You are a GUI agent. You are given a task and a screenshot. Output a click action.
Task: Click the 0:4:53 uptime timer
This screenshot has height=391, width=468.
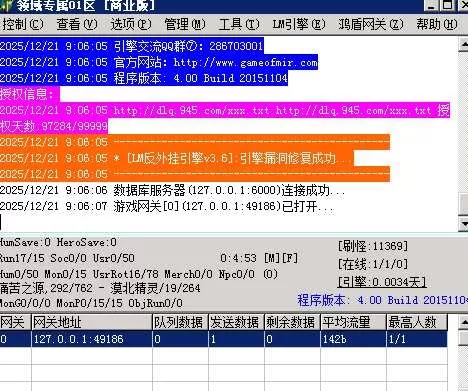[x=239, y=258]
